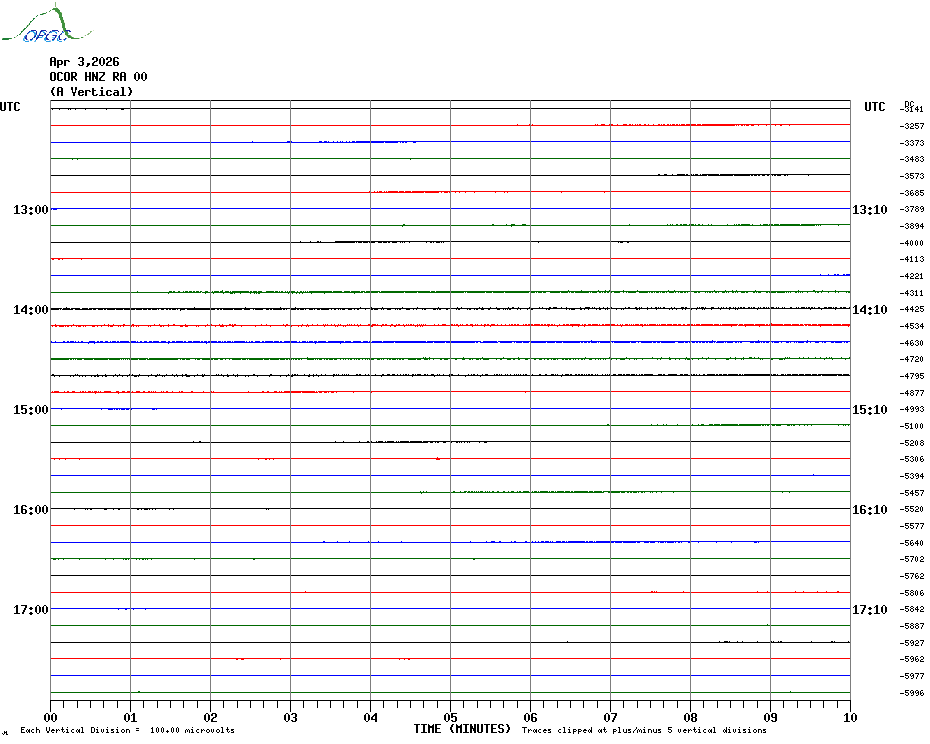
Task: Click the Each Vertical Division microvolts note
Action: pos(127,731)
